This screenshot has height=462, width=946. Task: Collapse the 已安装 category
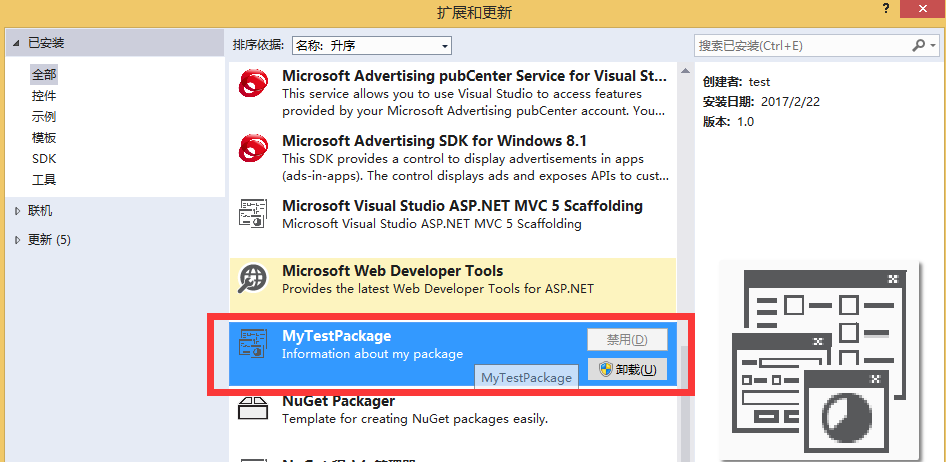17,43
